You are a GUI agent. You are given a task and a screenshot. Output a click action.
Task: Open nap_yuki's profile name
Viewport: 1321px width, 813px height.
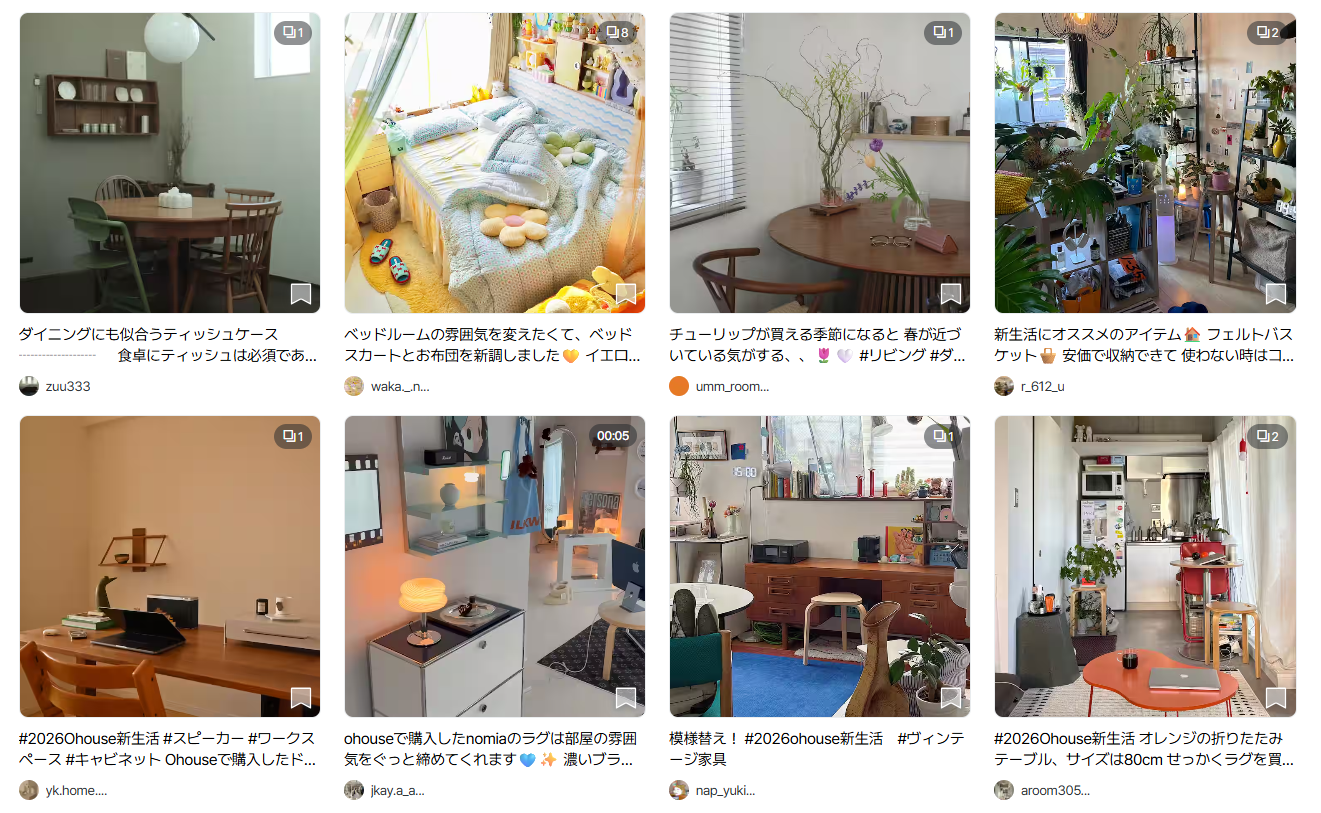tap(725, 790)
